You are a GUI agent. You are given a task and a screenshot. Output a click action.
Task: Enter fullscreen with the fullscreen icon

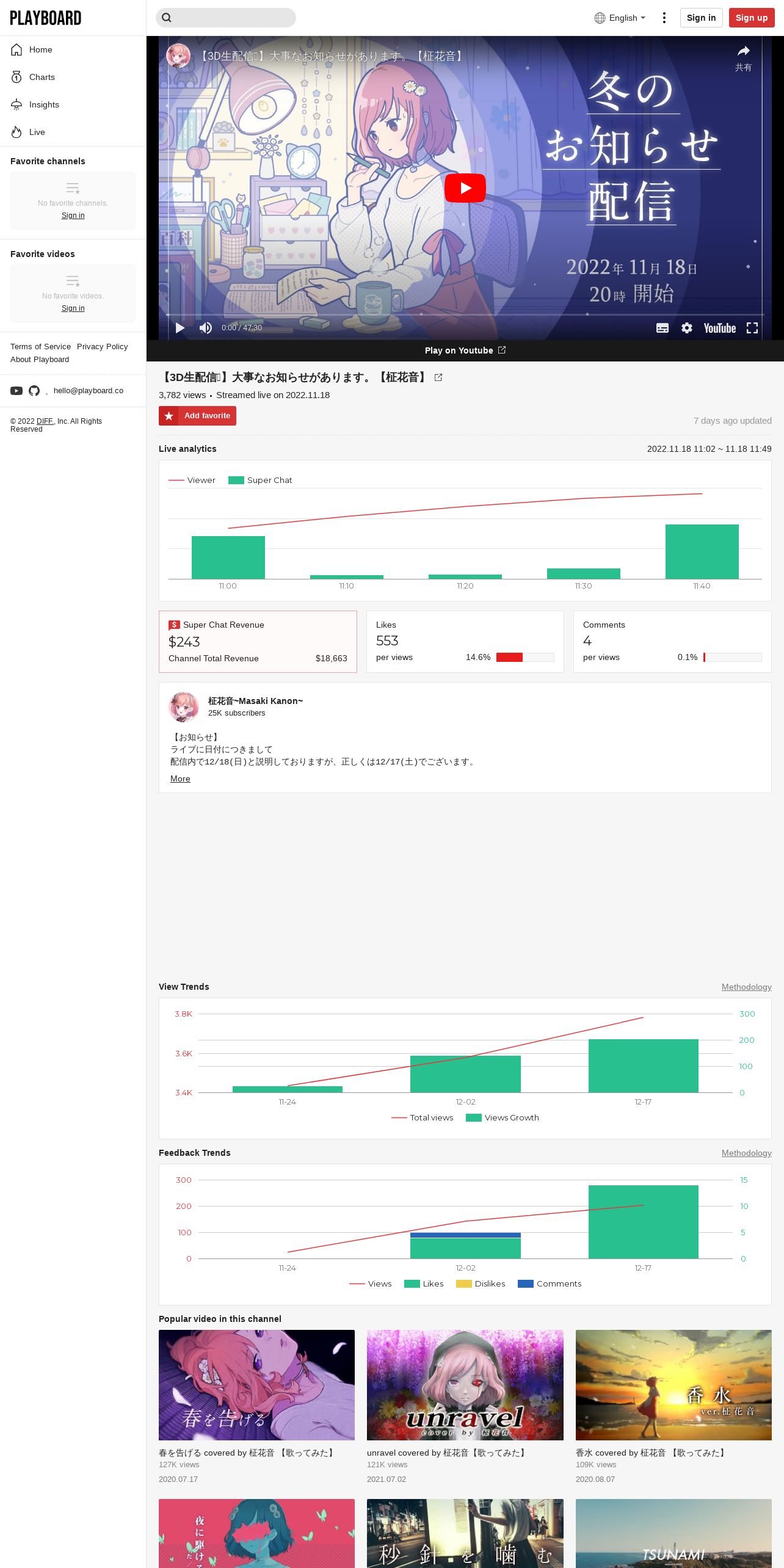(x=752, y=328)
